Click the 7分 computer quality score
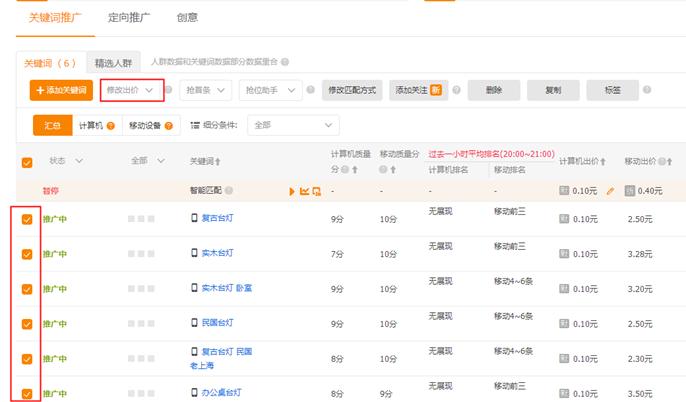 [x=337, y=254]
